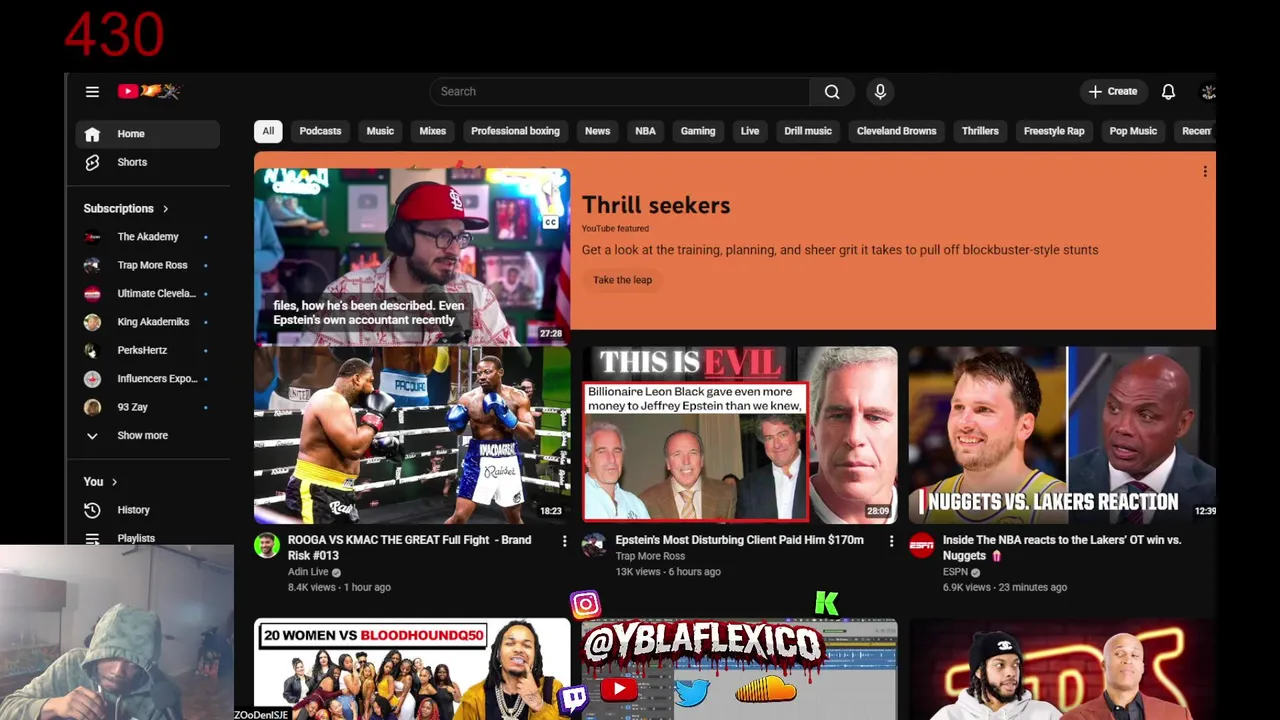
Task: Select the Music filter chip
Action: tap(380, 131)
